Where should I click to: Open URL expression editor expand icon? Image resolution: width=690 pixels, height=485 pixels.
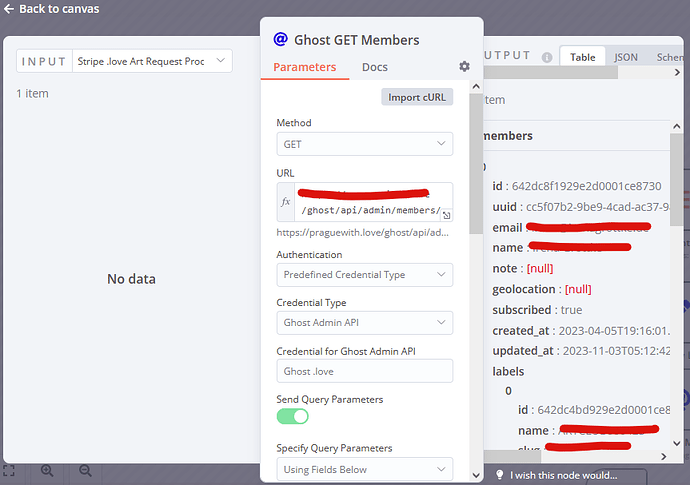447,215
